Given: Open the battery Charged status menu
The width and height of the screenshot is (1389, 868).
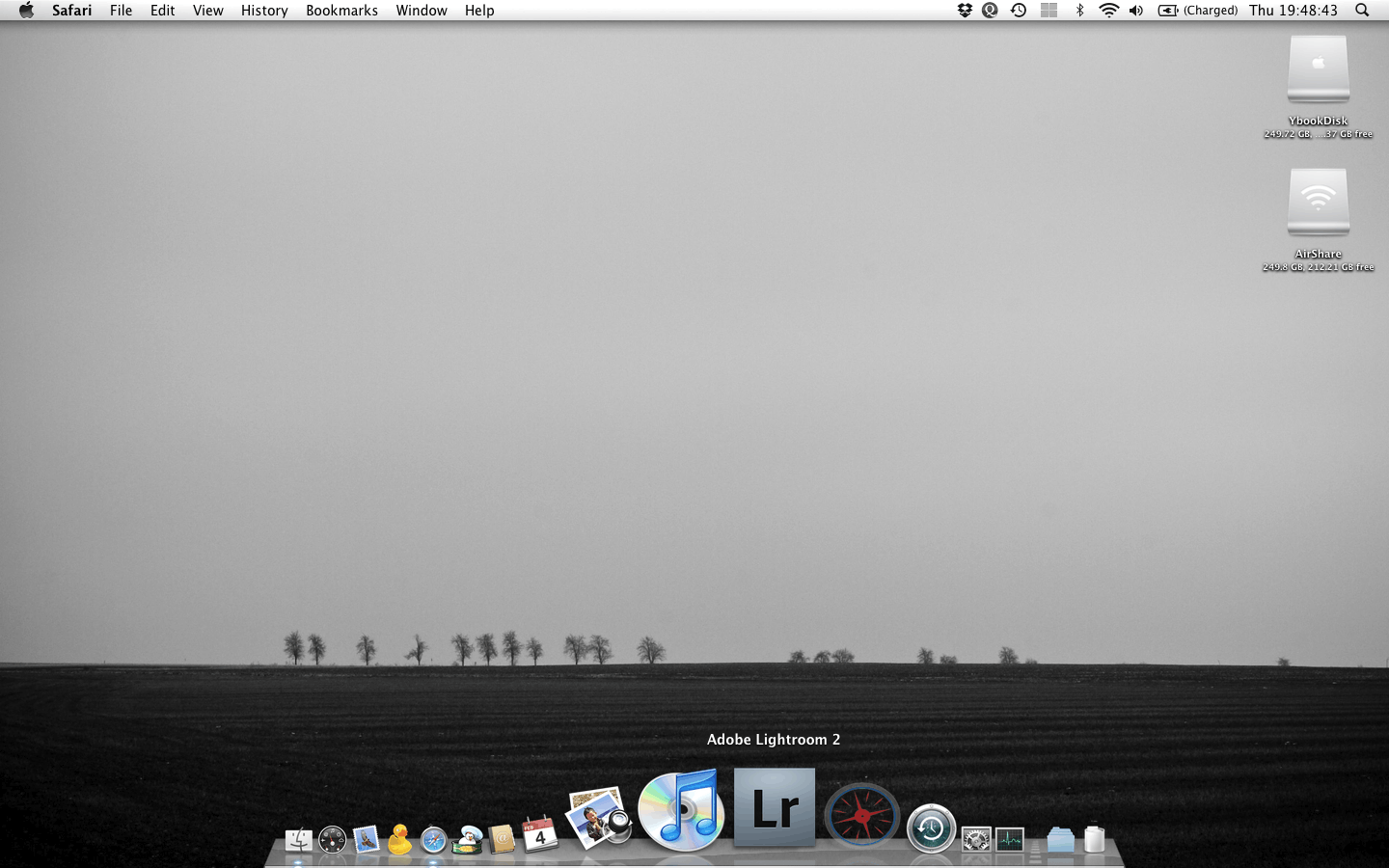Looking at the screenshot, I should tap(1198, 11).
